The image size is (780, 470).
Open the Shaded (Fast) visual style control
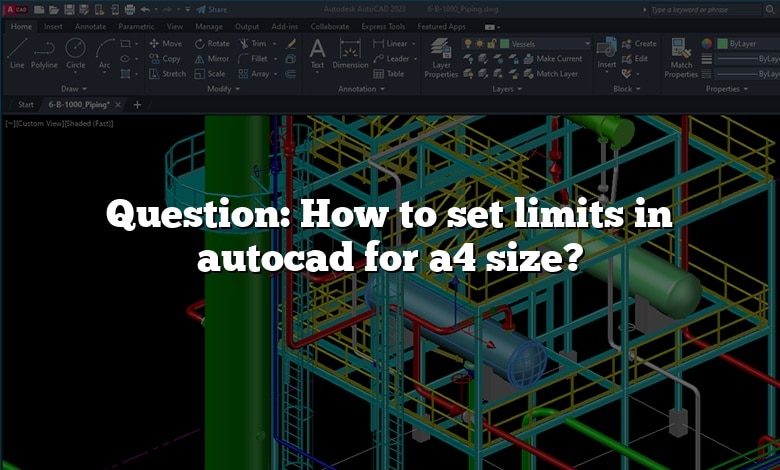pyautogui.click(x=89, y=123)
